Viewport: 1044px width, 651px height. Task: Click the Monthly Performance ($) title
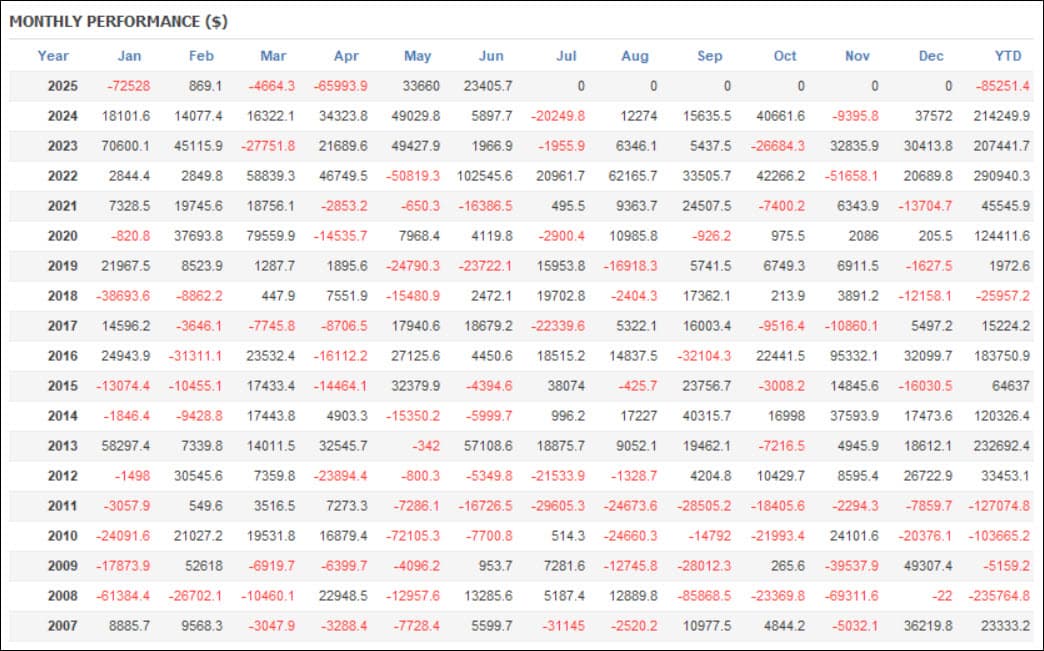119,21
